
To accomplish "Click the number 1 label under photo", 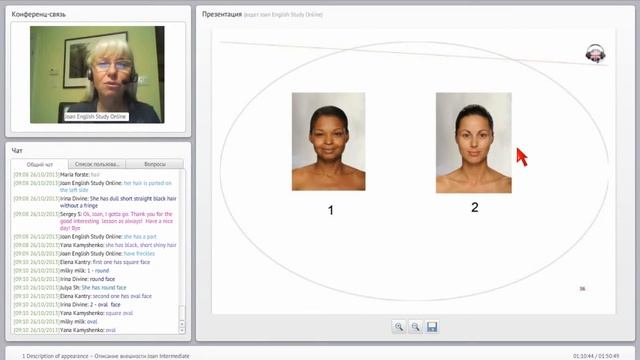I will point(331,211).
